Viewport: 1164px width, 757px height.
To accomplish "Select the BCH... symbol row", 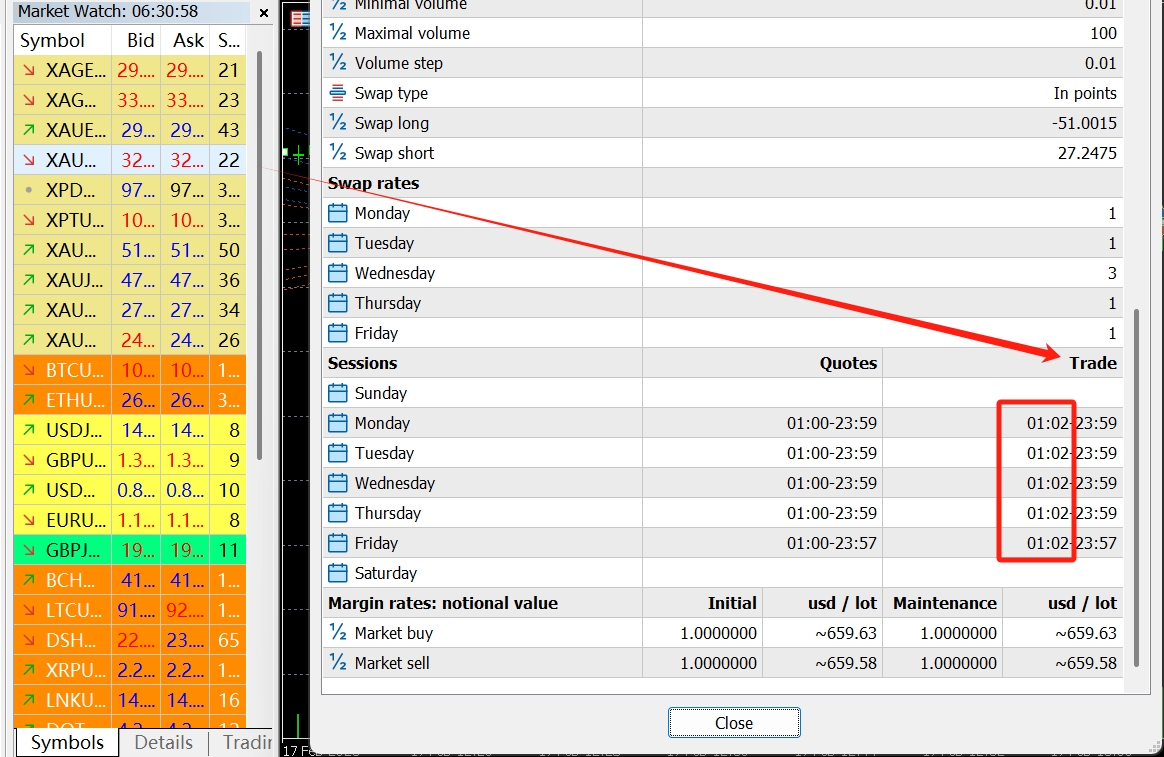I will [130, 580].
